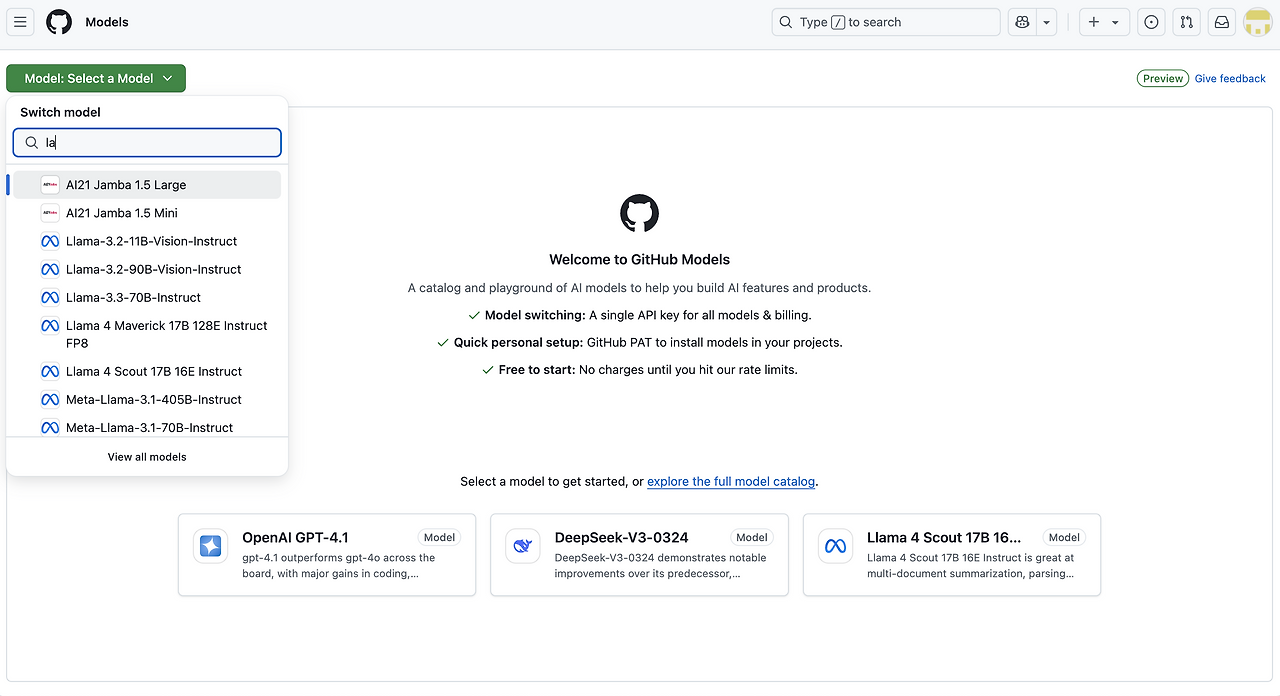Click the Free to start checklist line

[640, 369]
